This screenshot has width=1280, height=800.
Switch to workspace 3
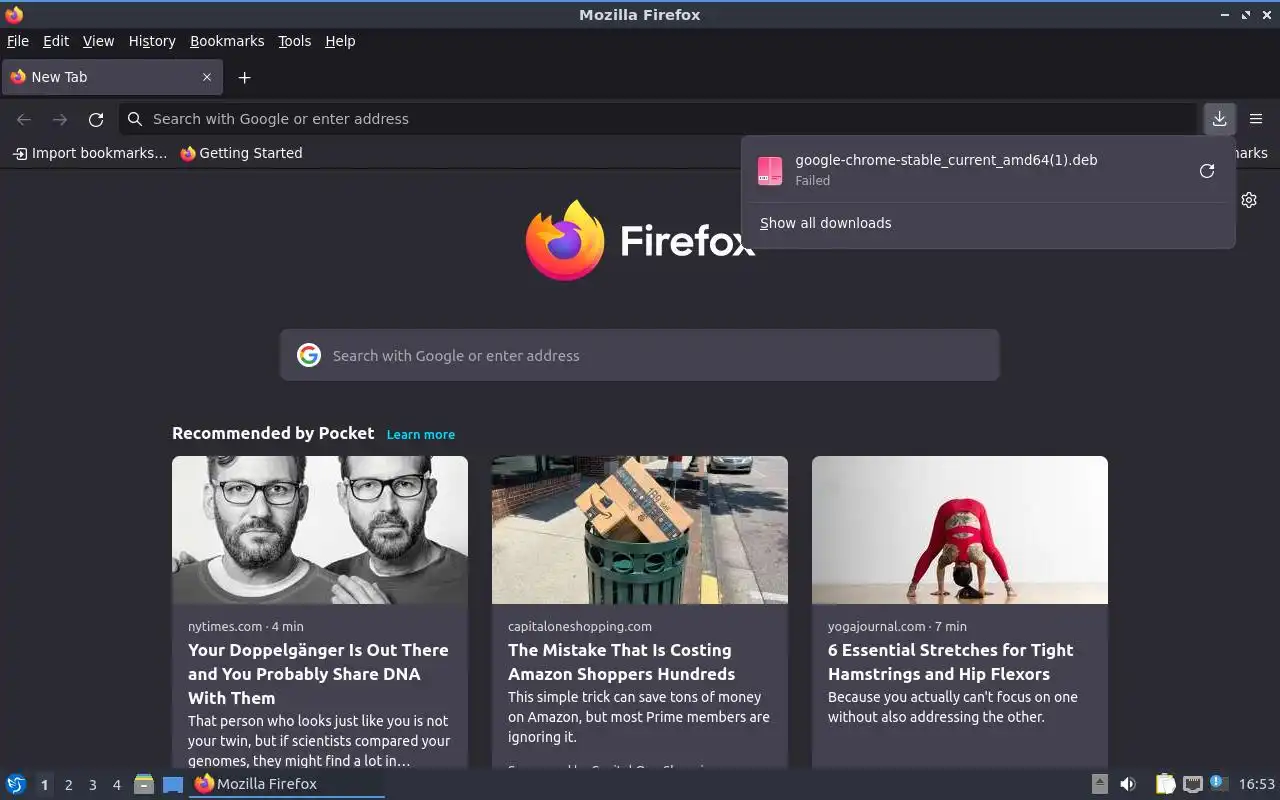[92, 785]
